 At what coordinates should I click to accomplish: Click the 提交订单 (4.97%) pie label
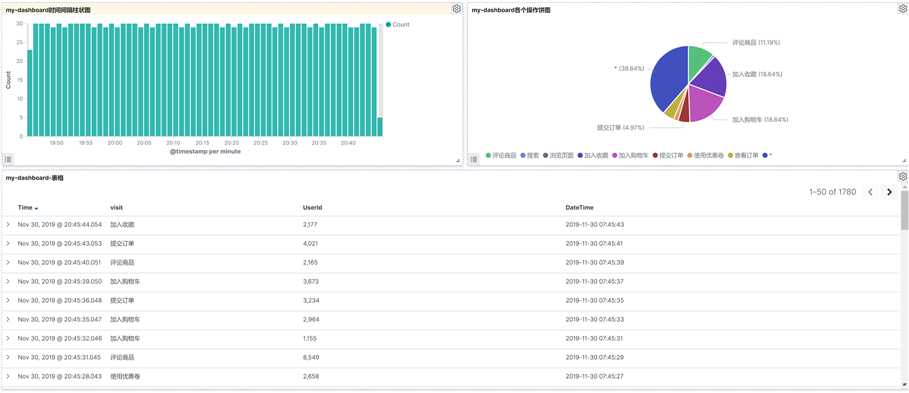click(x=620, y=127)
